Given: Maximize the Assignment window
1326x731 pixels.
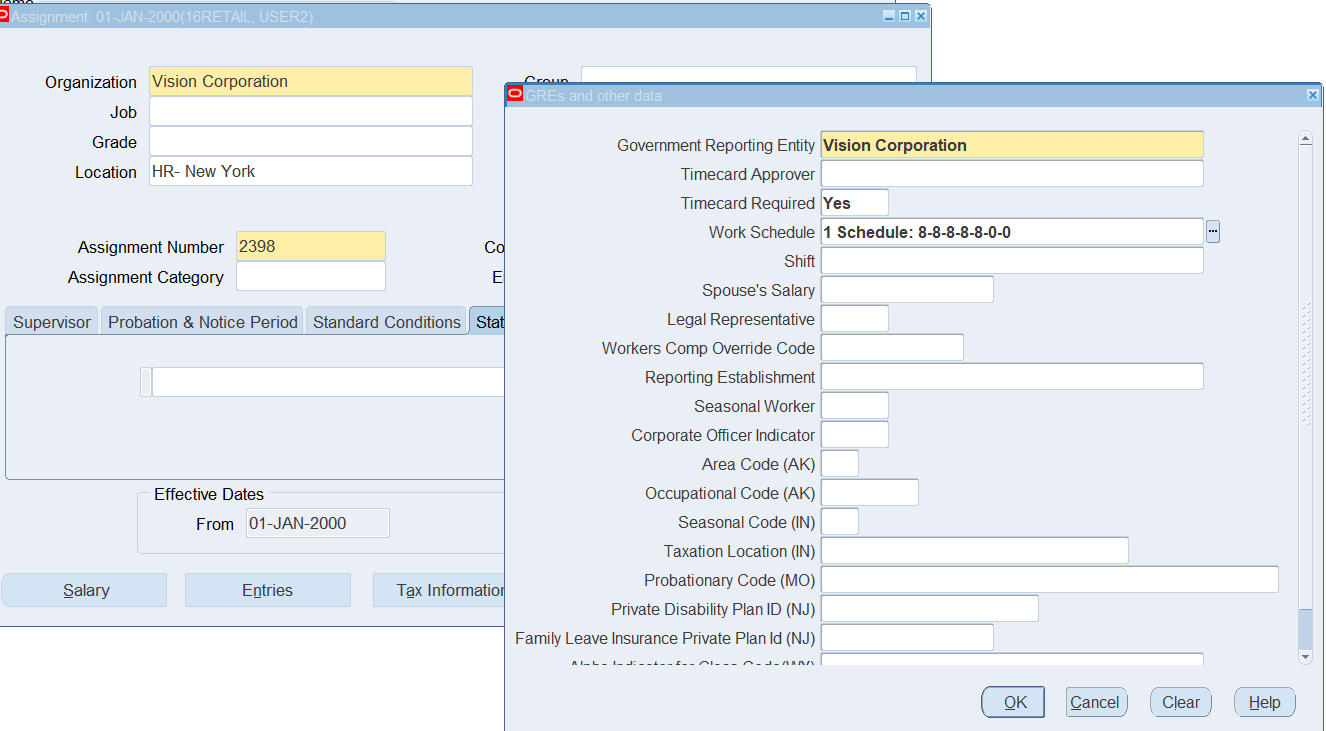Looking at the screenshot, I should click(905, 16).
